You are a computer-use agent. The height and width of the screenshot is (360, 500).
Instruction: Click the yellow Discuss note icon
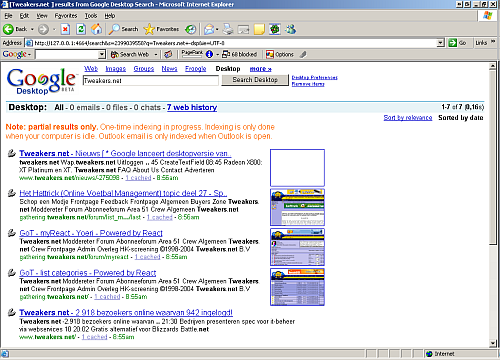click(x=259, y=29)
